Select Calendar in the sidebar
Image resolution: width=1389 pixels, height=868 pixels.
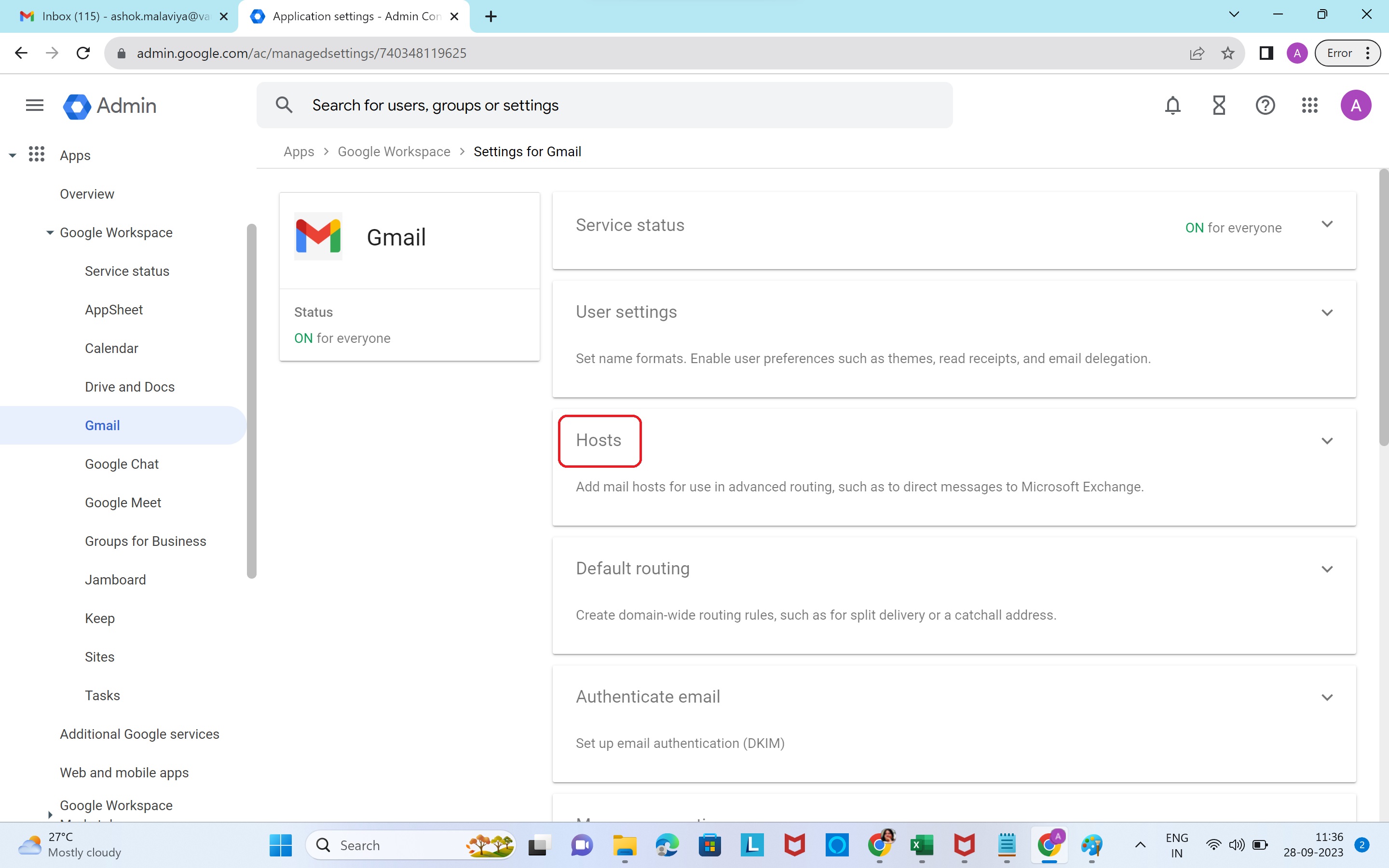coord(111,349)
